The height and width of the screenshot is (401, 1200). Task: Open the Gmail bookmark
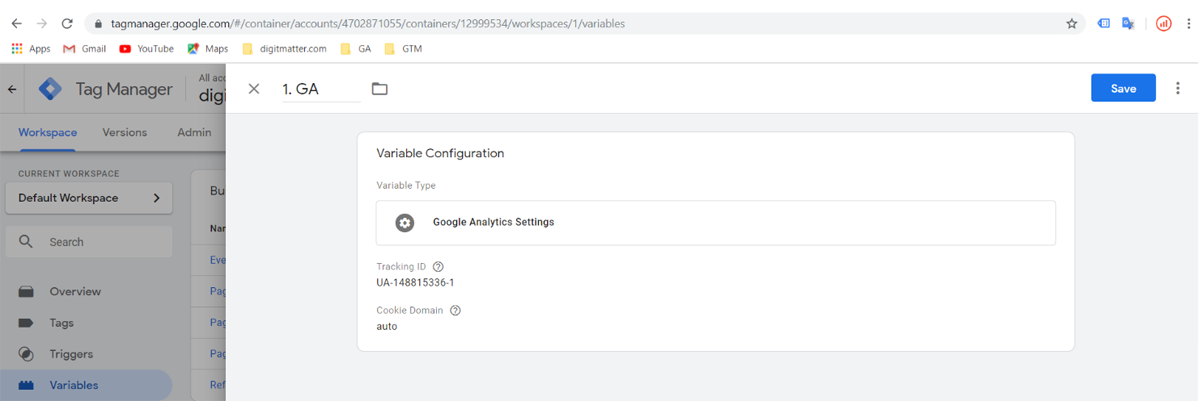(85, 48)
